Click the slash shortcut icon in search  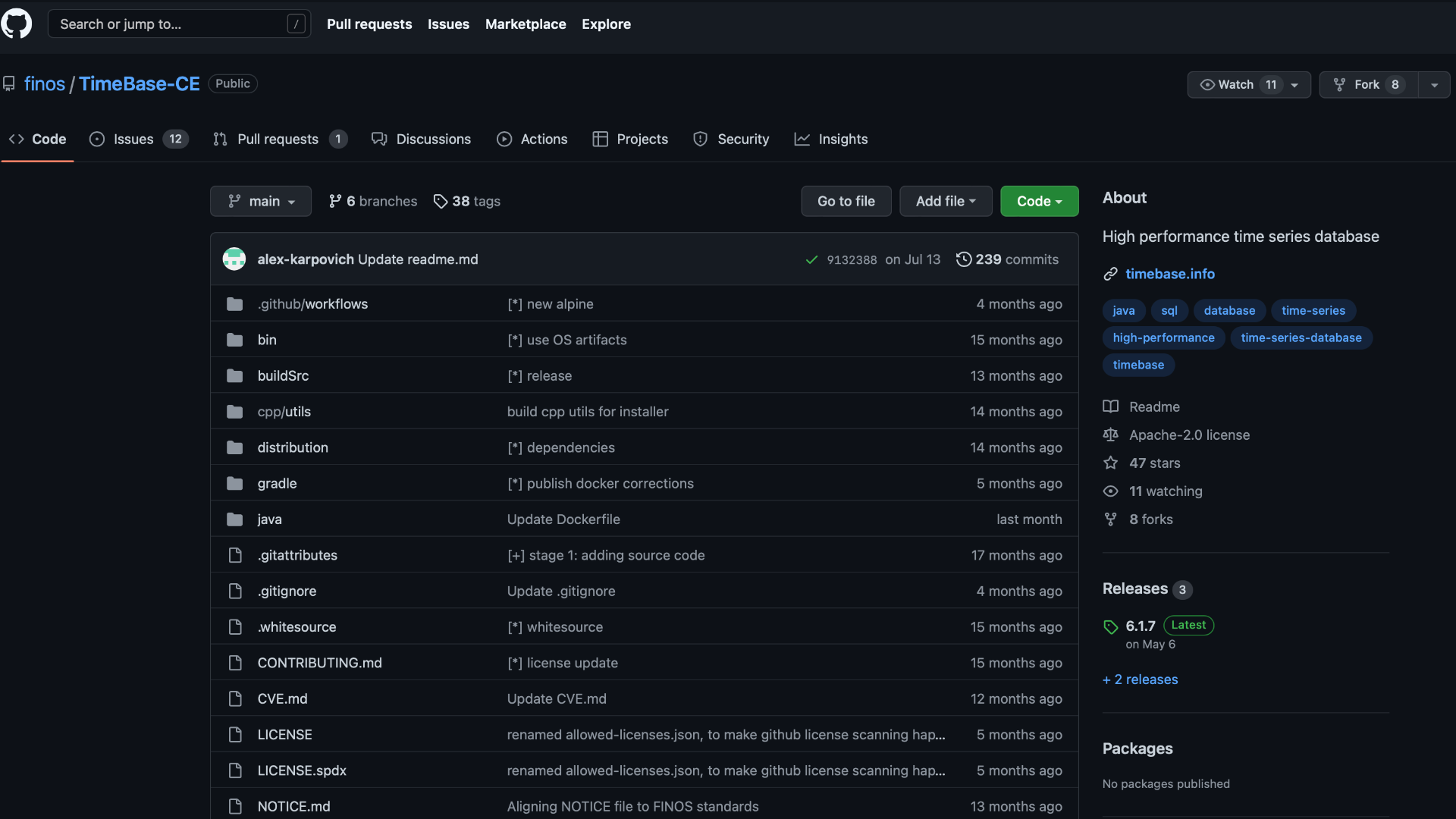click(x=297, y=24)
